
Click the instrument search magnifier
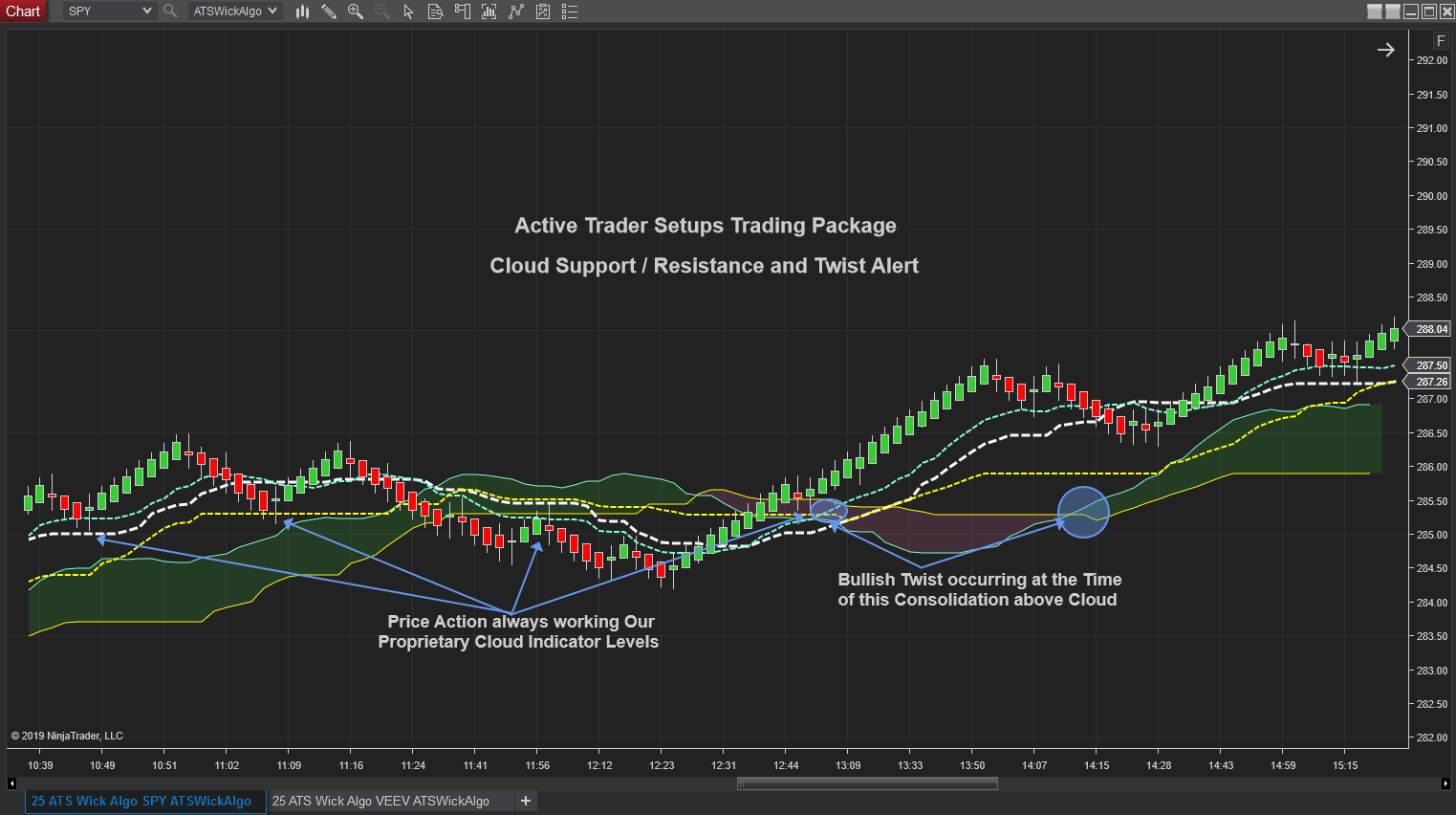pyautogui.click(x=169, y=11)
